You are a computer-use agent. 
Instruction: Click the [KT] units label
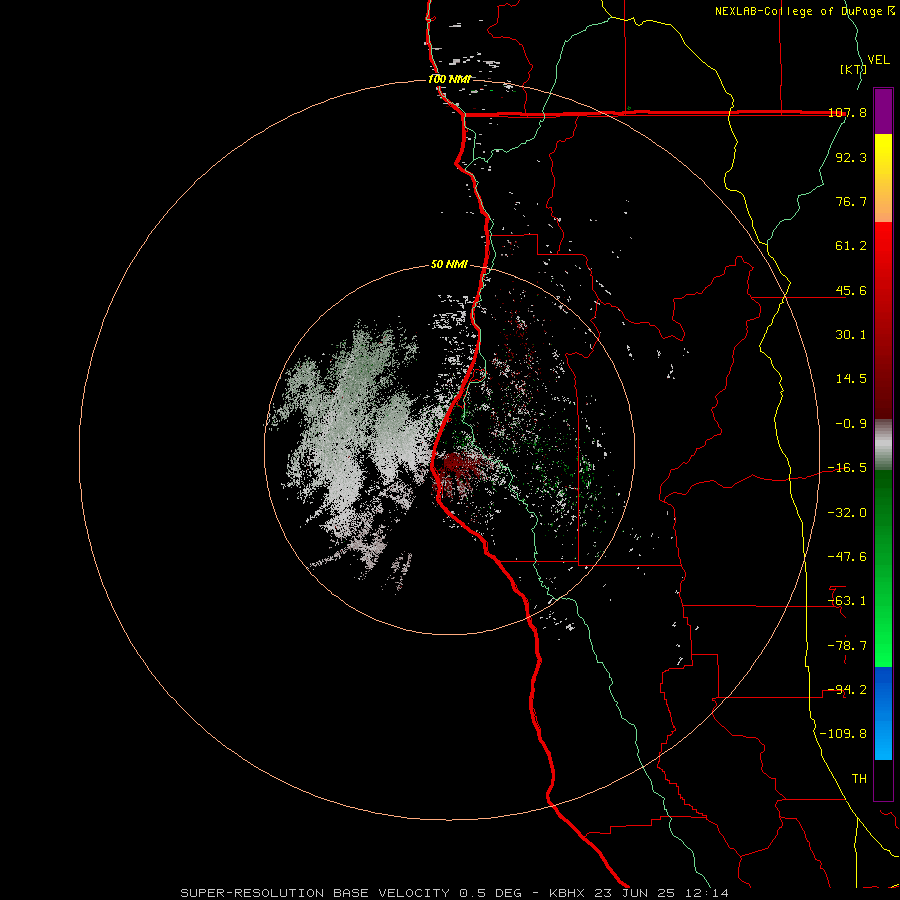click(x=854, y=69)
